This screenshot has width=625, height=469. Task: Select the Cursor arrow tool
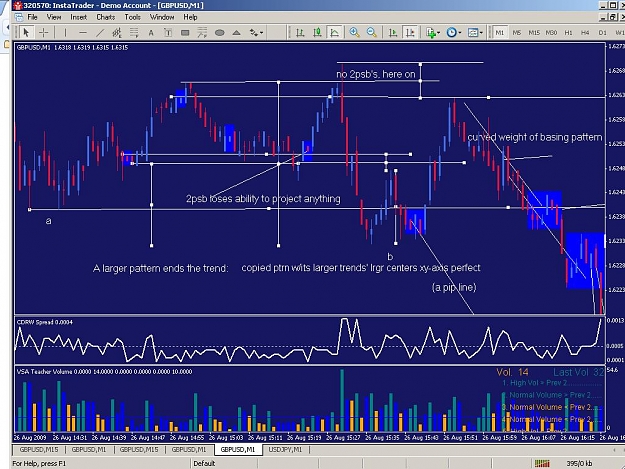[x=26, y=32]
